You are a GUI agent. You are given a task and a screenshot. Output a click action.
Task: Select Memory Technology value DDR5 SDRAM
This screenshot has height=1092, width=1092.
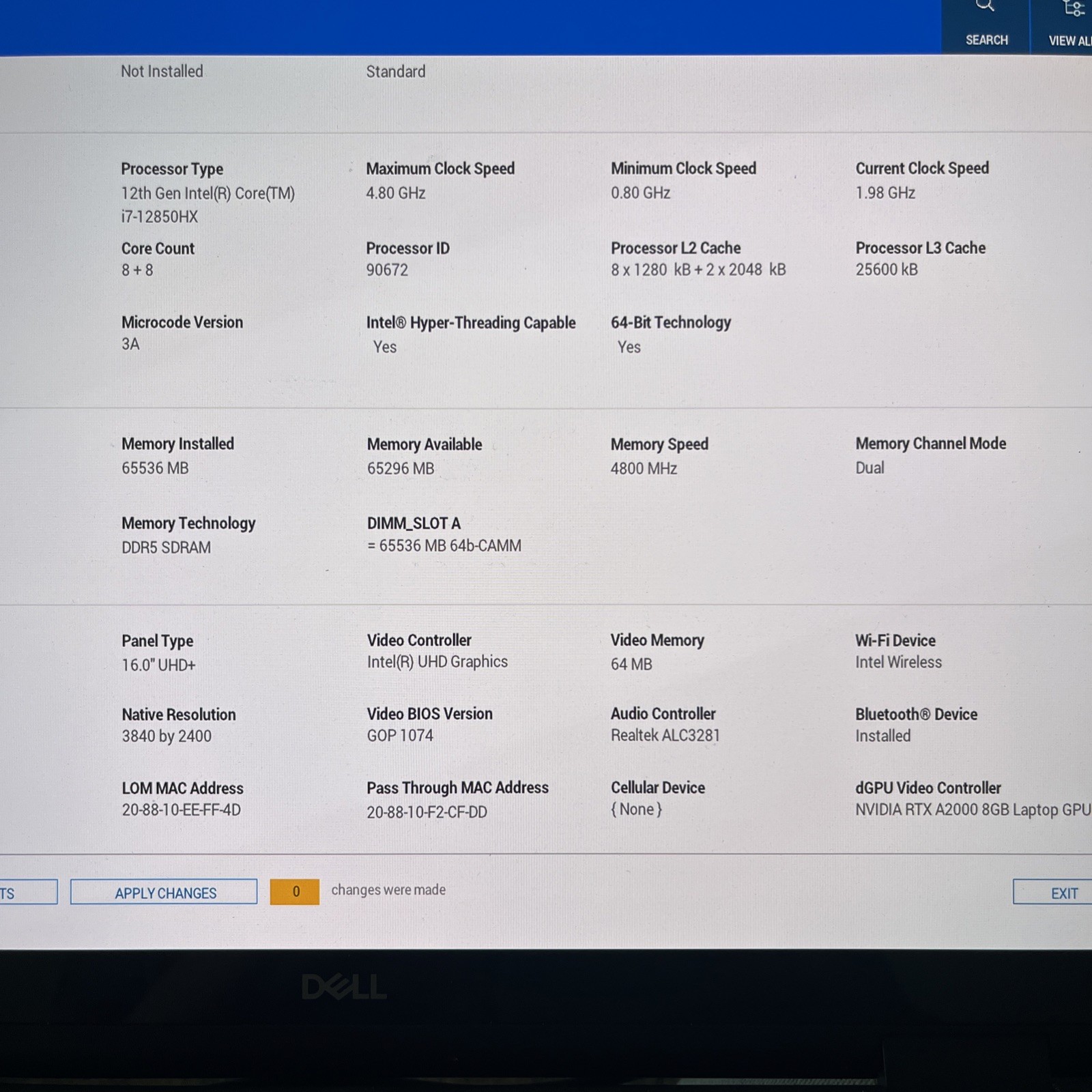click(166, 548)
